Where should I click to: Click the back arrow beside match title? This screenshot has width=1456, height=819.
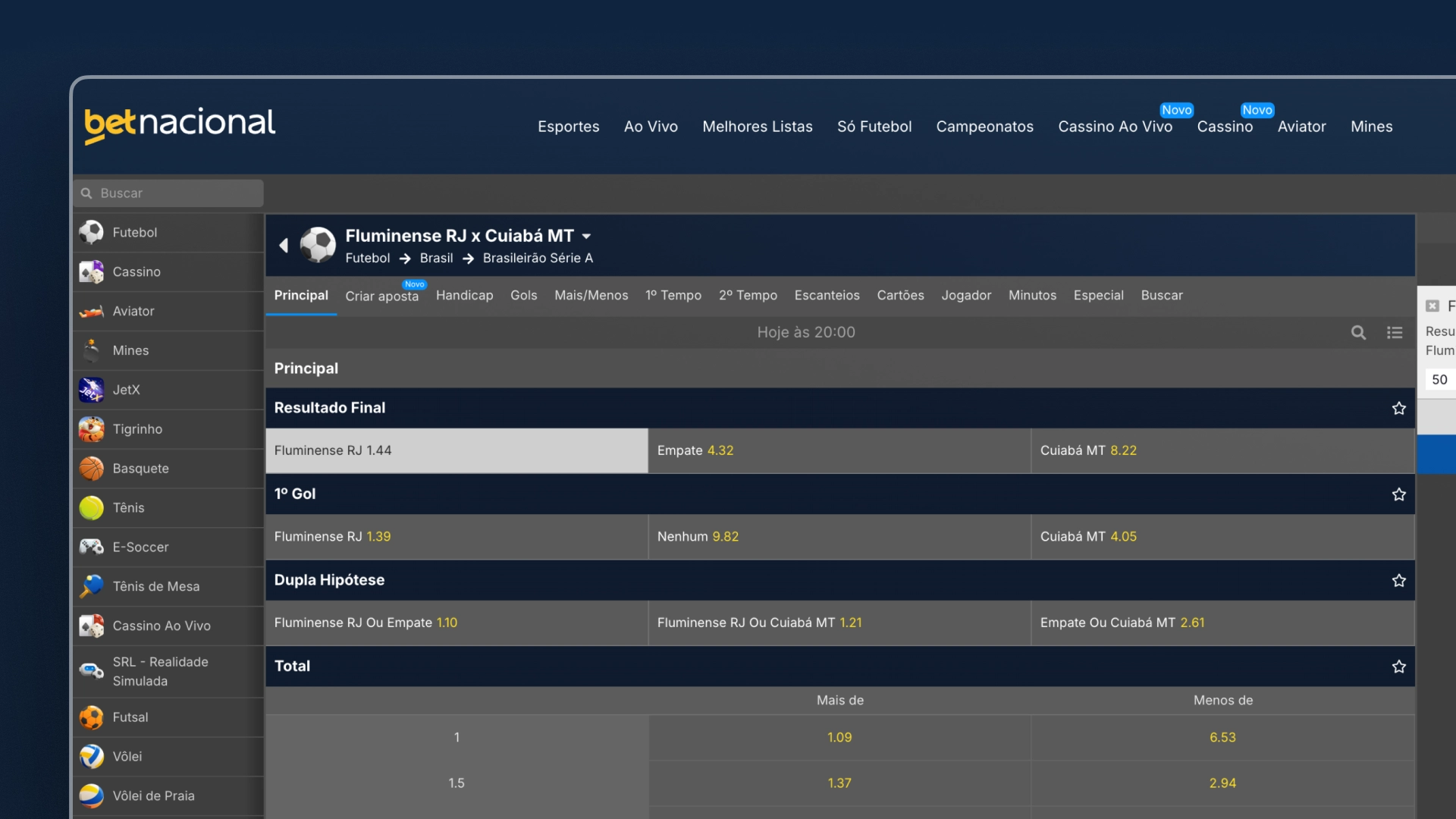point(284,245)
